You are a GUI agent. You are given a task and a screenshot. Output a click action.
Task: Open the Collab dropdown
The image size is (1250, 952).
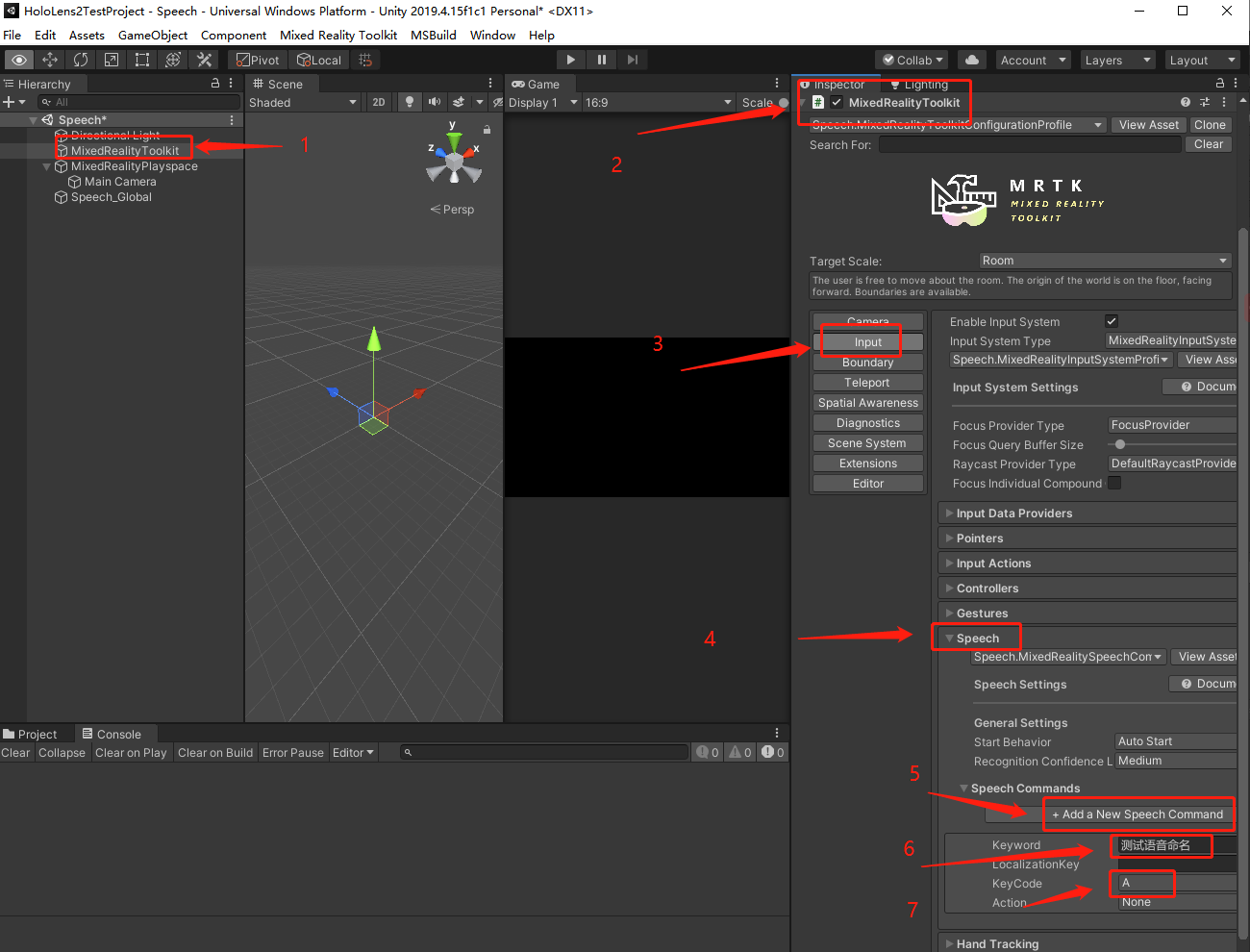(x=913, y=60)
